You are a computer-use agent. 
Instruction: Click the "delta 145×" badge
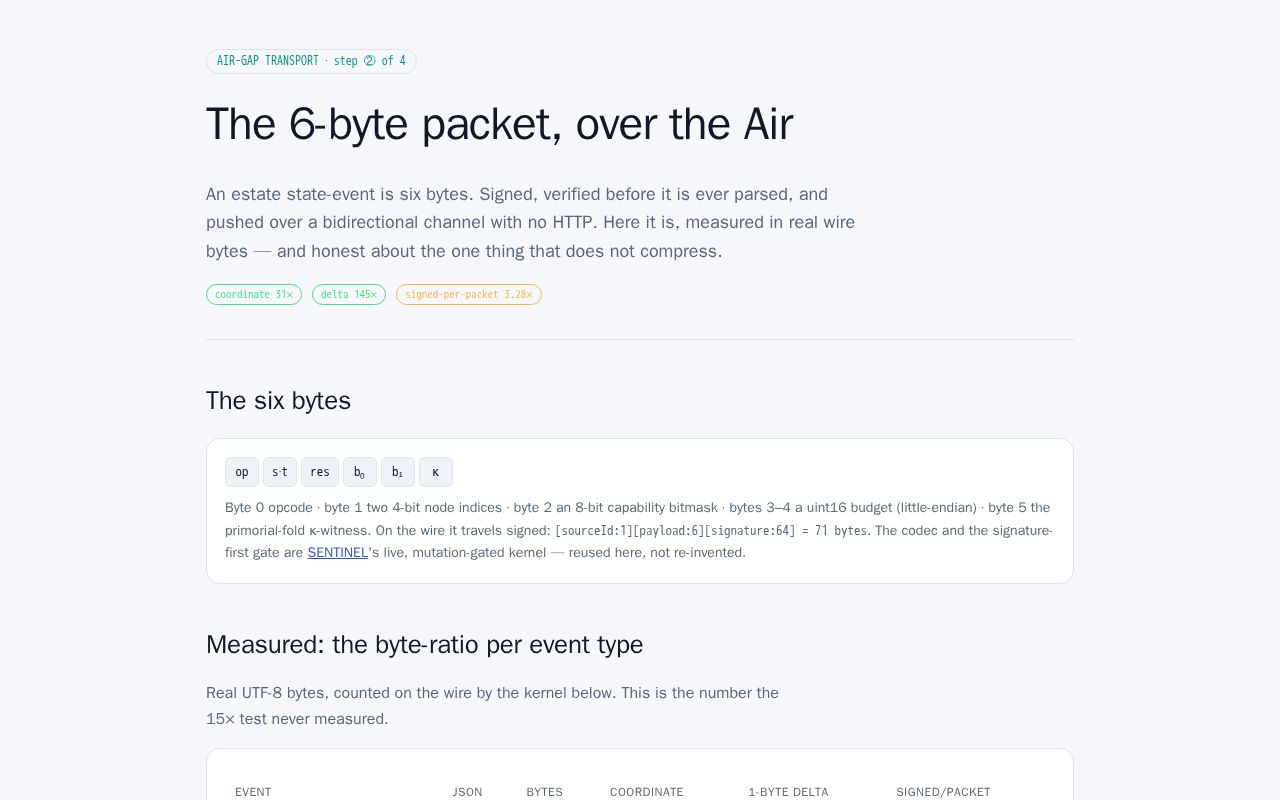tap(349, 295)
